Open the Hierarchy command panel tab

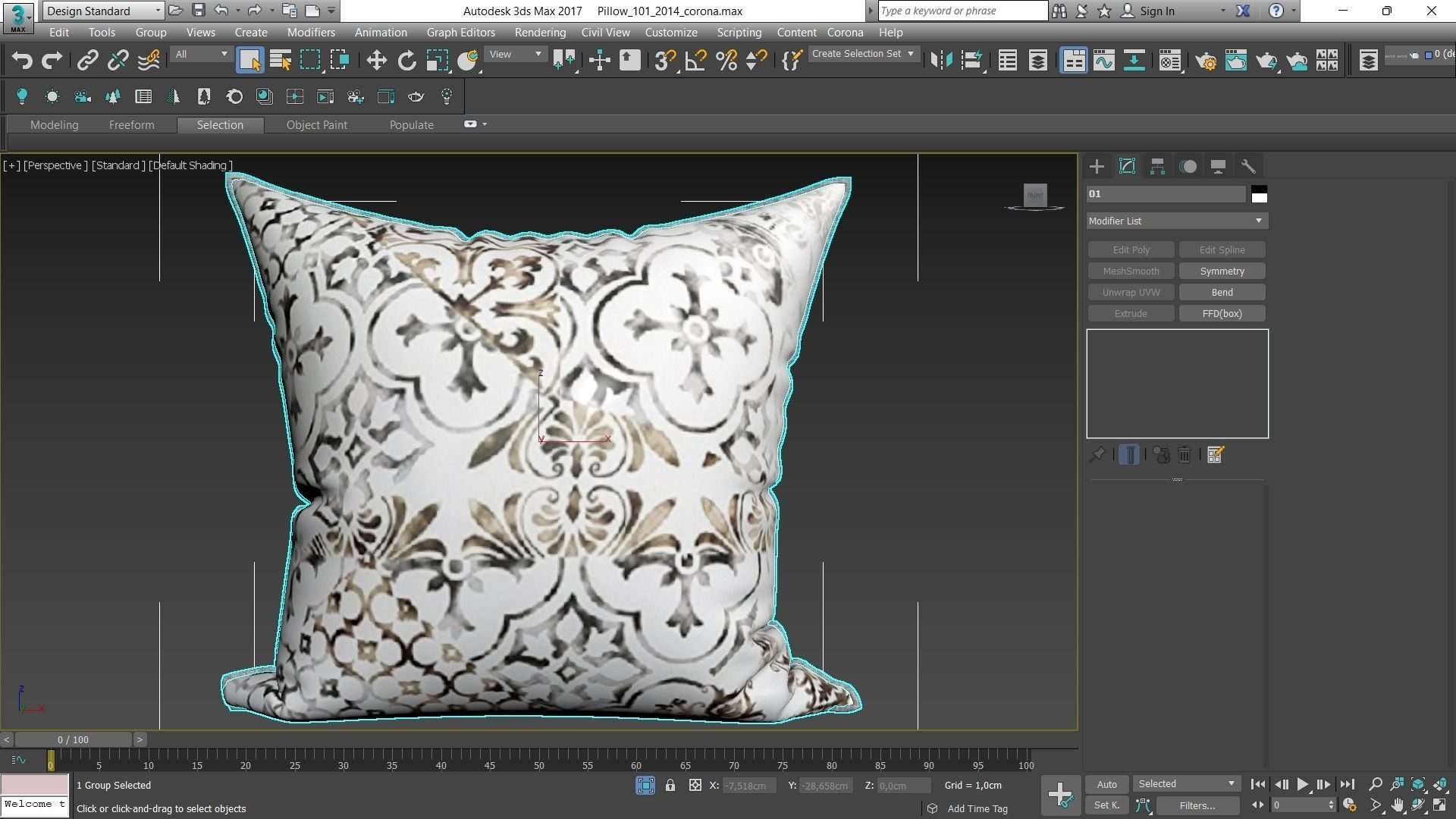[1157, 167]
